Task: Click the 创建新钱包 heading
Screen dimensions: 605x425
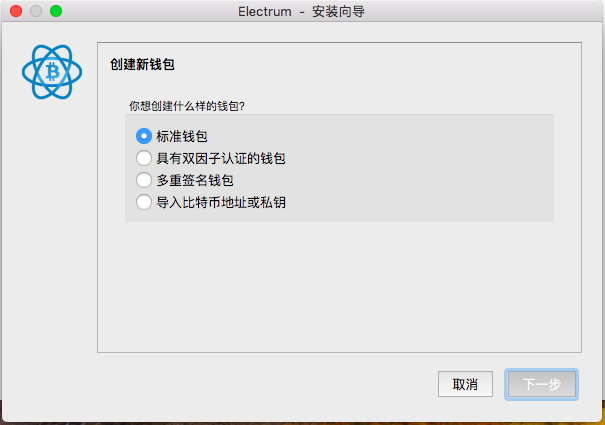Action: click(142, 64)
